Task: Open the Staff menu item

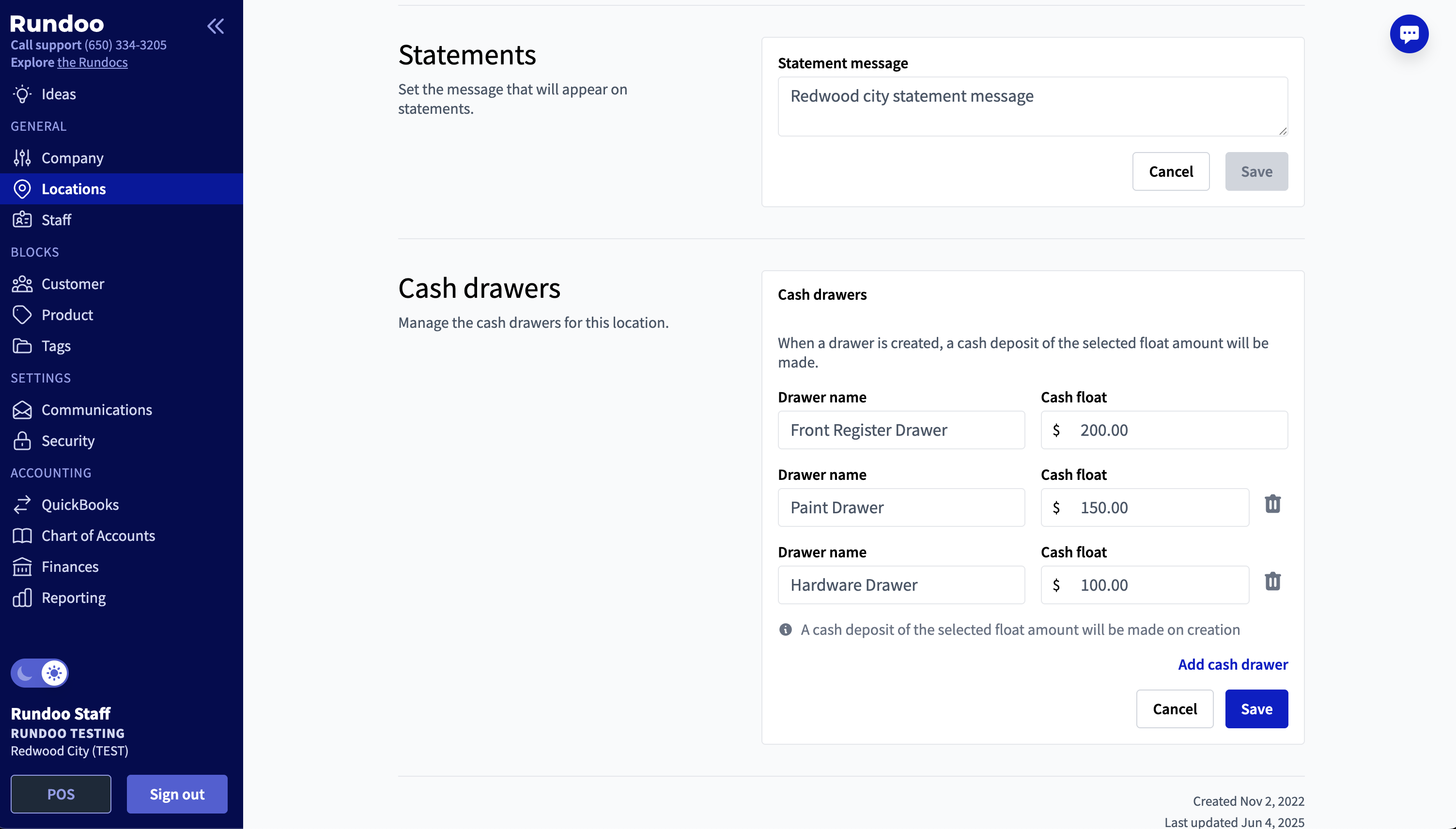Action: click(56, 220)
